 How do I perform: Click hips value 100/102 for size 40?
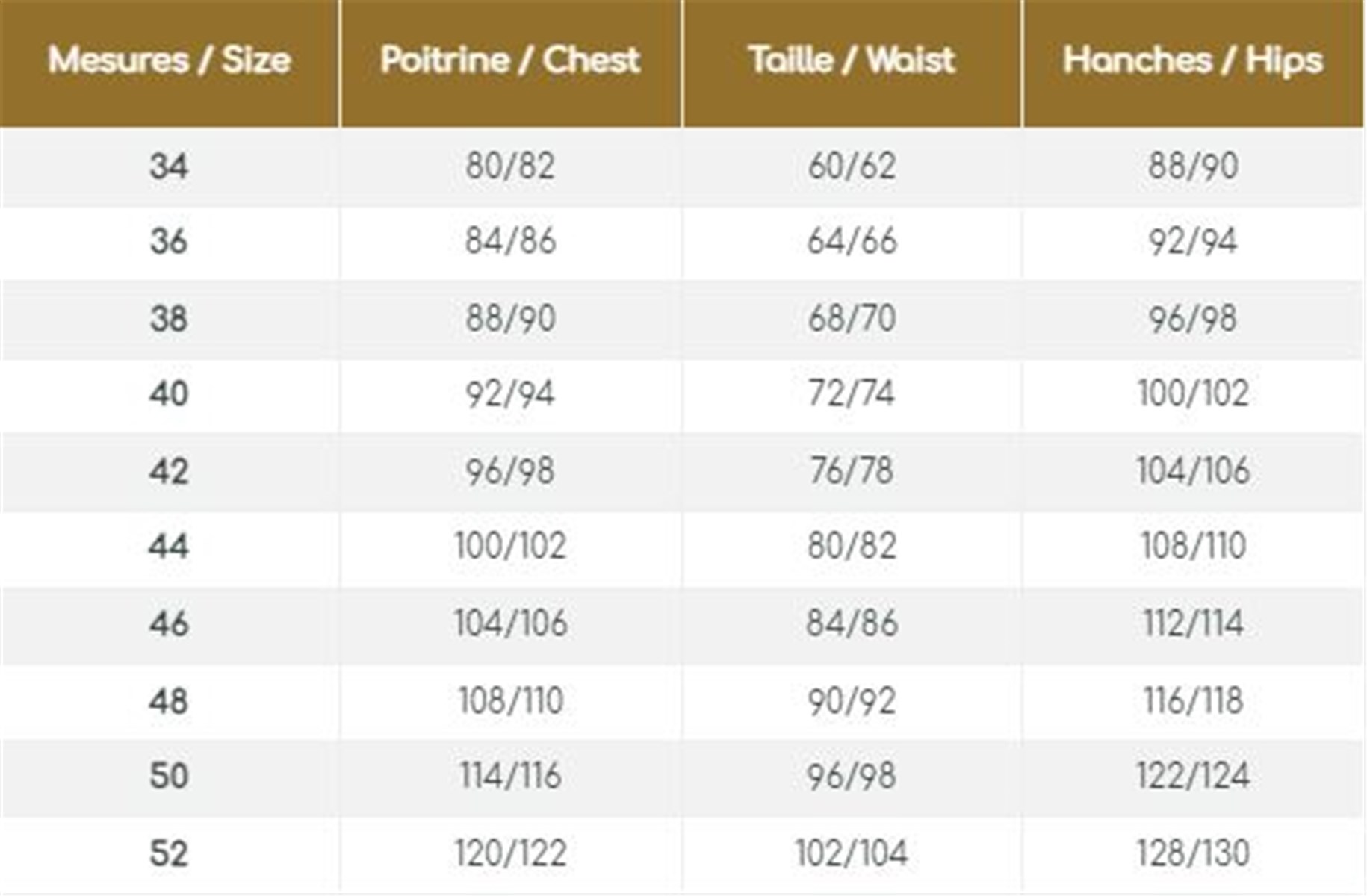point(1193,393)
